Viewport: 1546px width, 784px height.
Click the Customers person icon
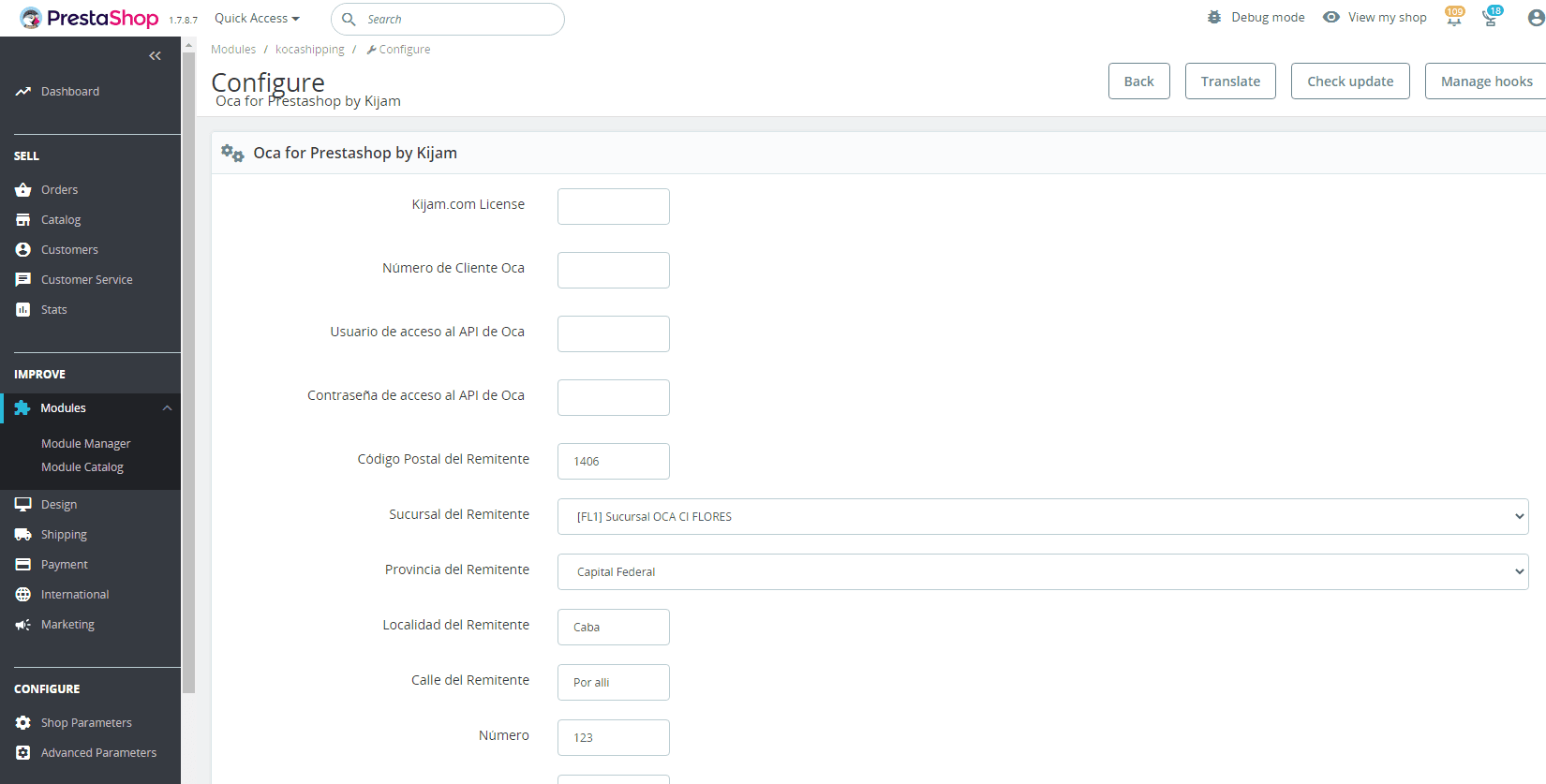click(23, 249)
